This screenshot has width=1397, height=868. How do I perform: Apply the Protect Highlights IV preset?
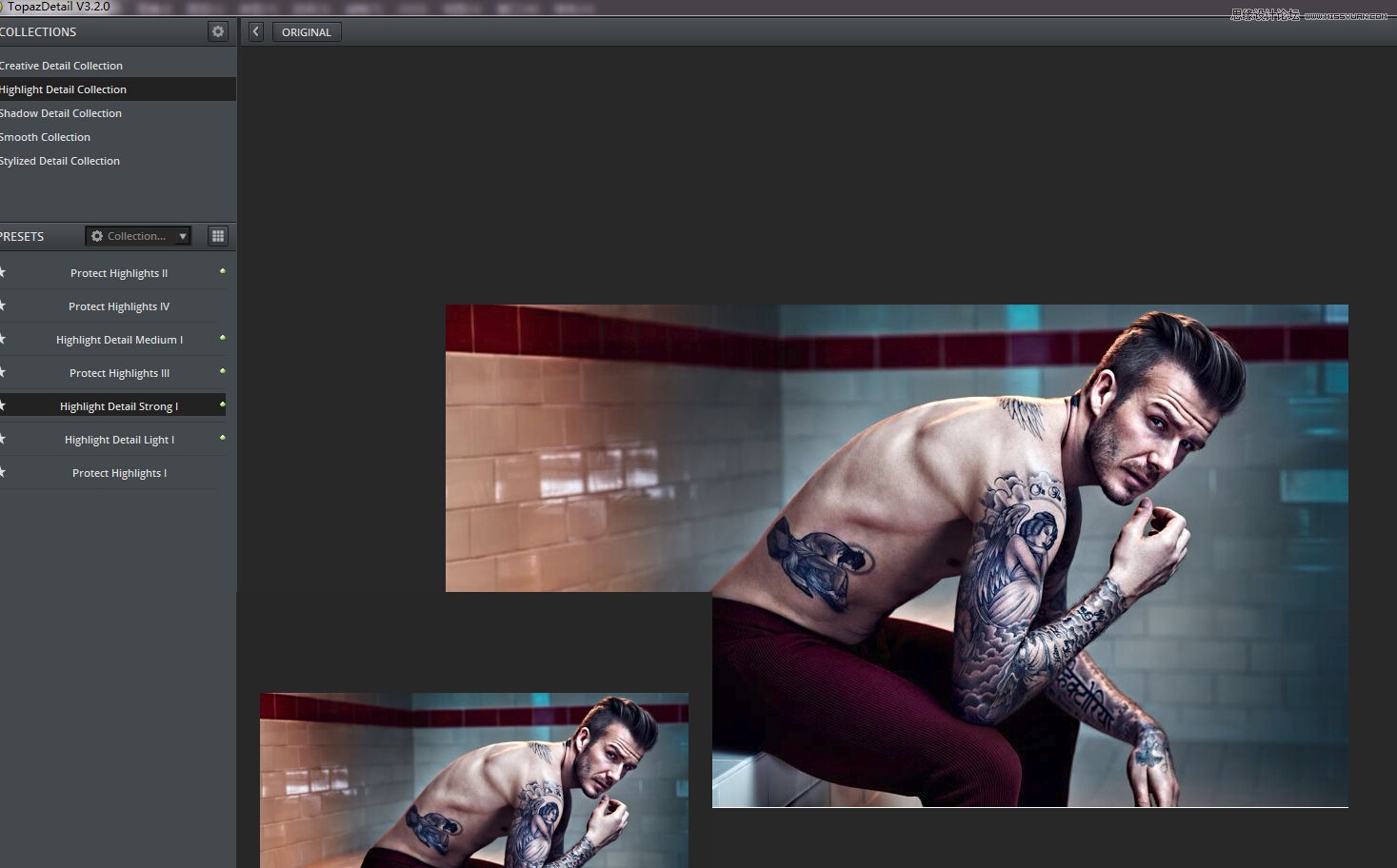pyautogui.click(x=119, y=306)
